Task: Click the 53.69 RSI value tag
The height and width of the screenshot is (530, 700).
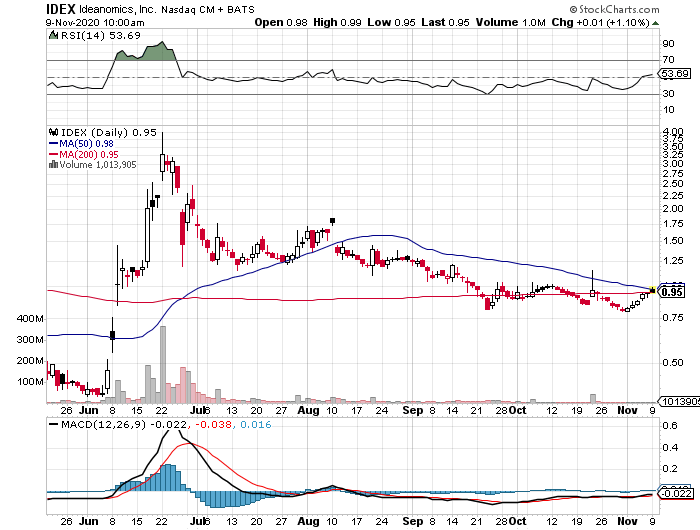Action: pos(675,73)
